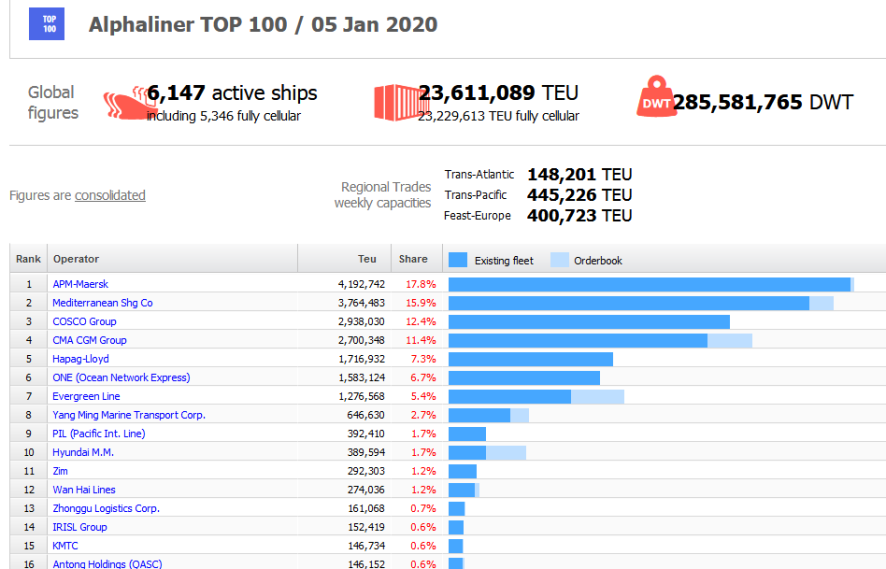Sort by the Operator column header

76,259
